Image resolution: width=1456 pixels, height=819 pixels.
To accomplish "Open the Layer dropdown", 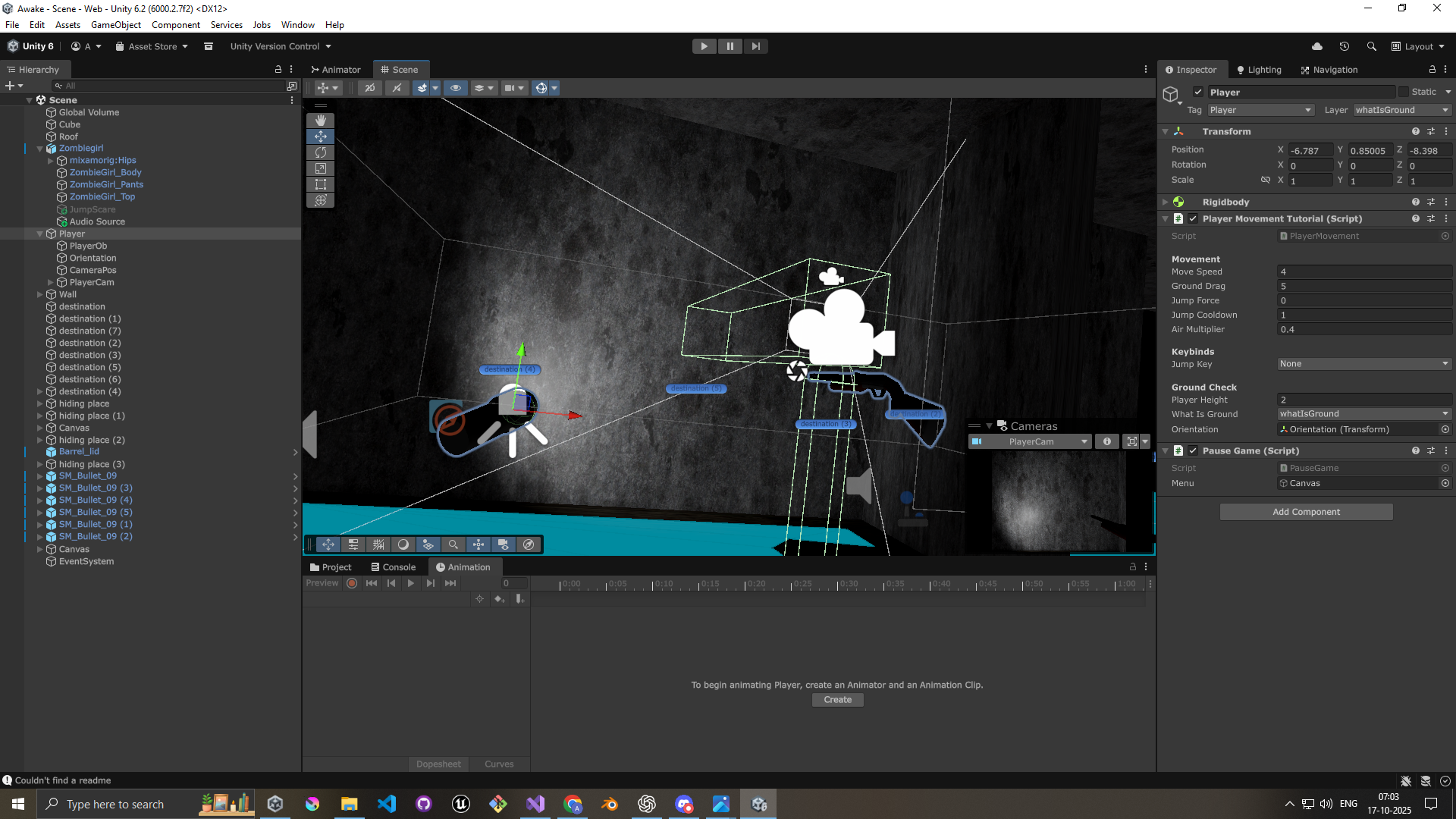I will (1401, 110).
